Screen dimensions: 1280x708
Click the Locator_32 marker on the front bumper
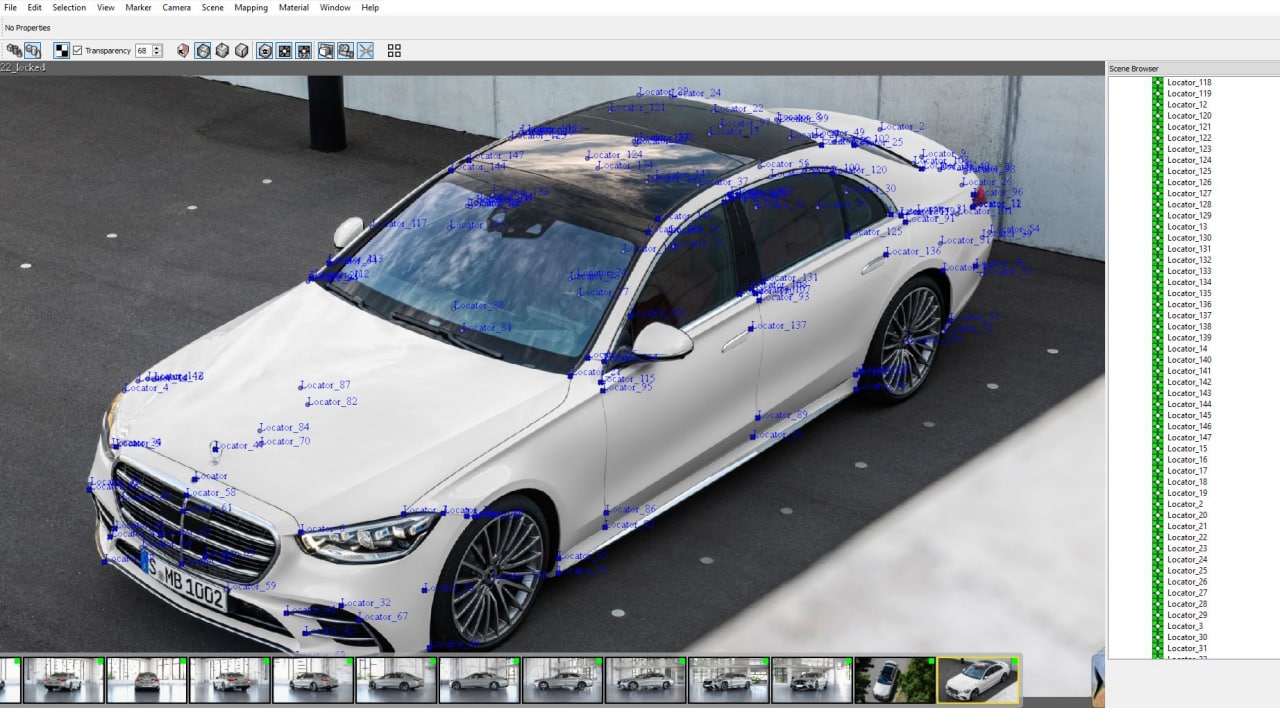coord(365,603)
